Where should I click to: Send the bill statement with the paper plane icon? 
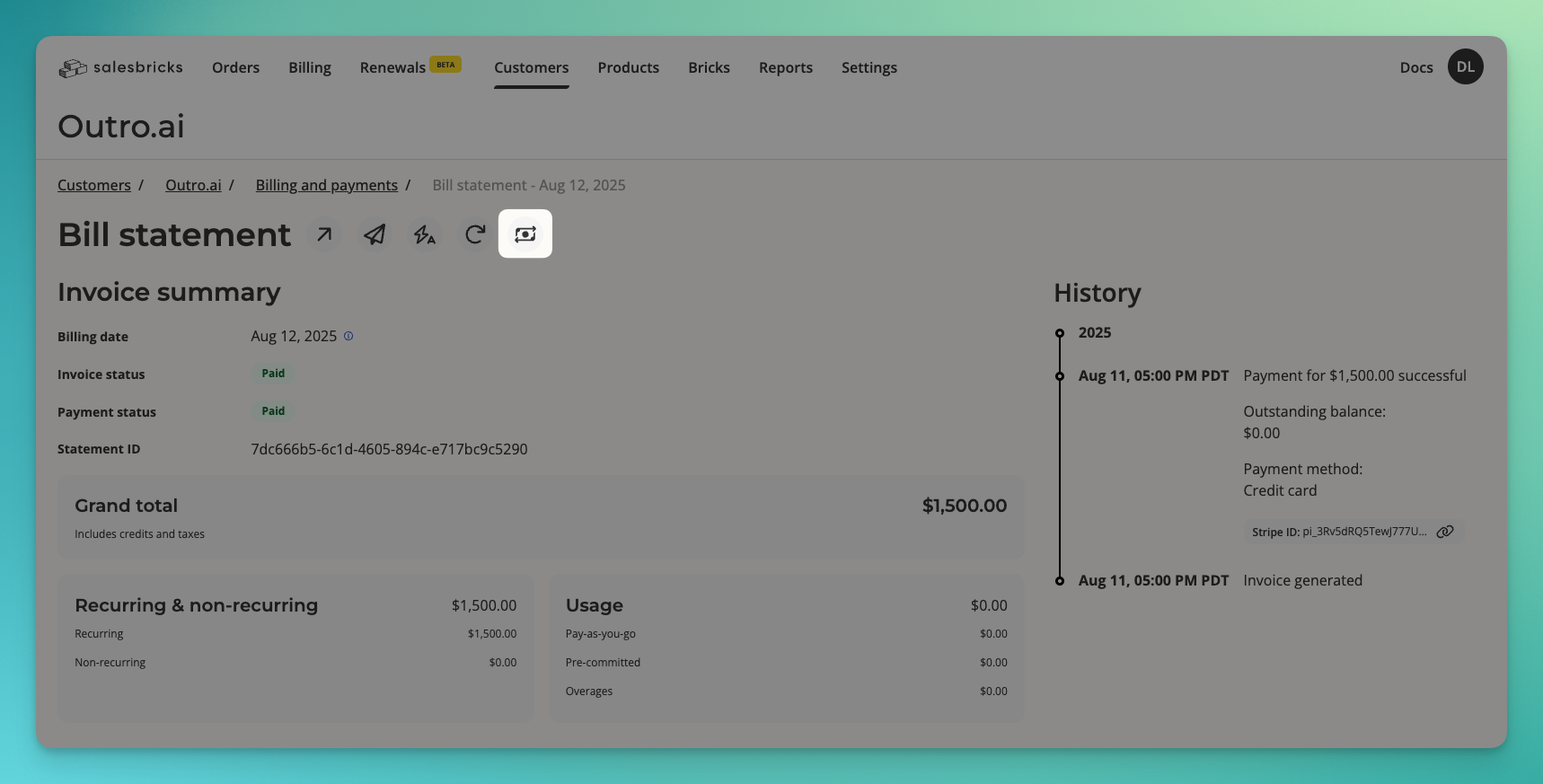coord(375,234)
